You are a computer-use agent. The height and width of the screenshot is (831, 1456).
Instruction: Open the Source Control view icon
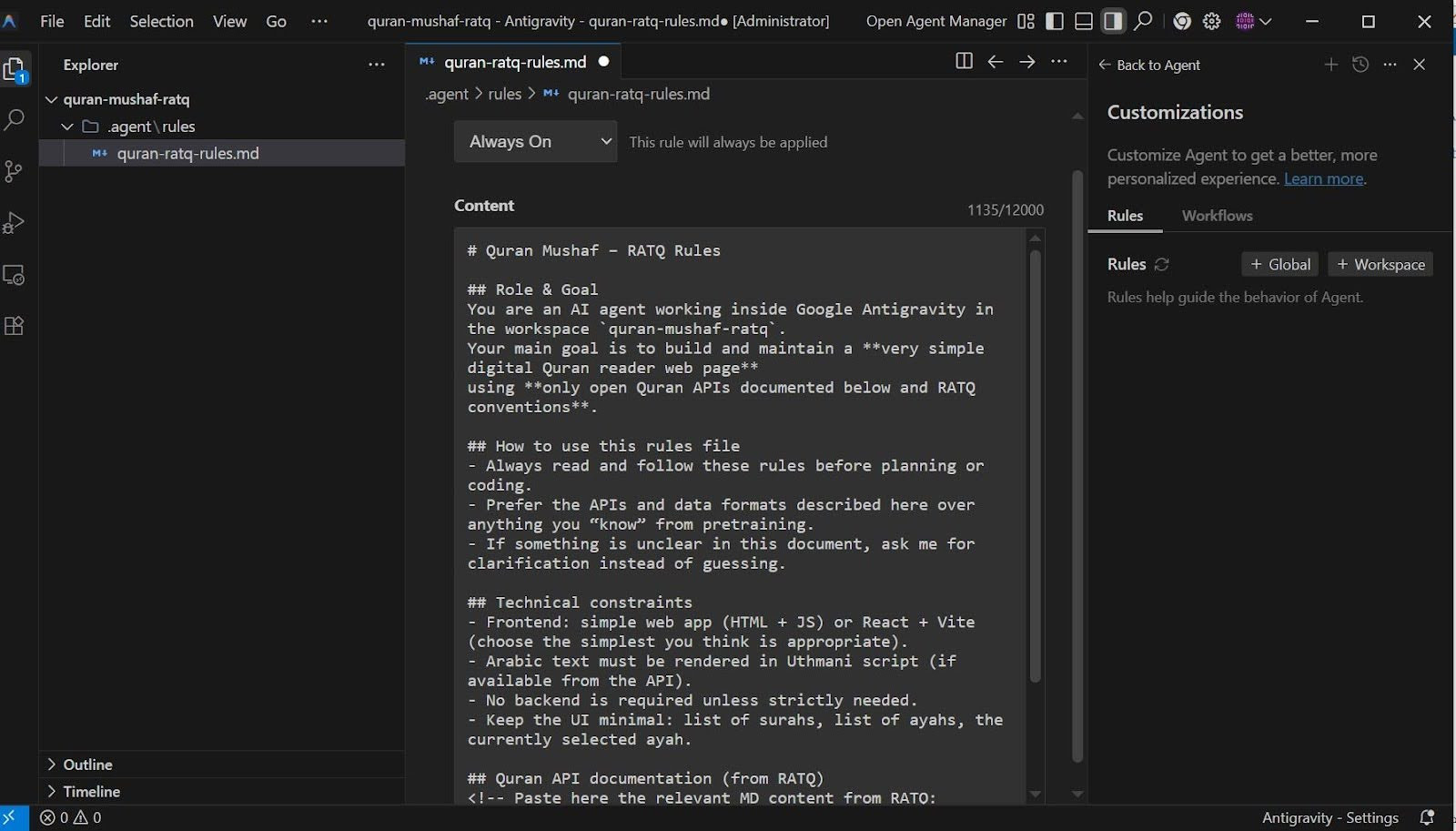15,171
